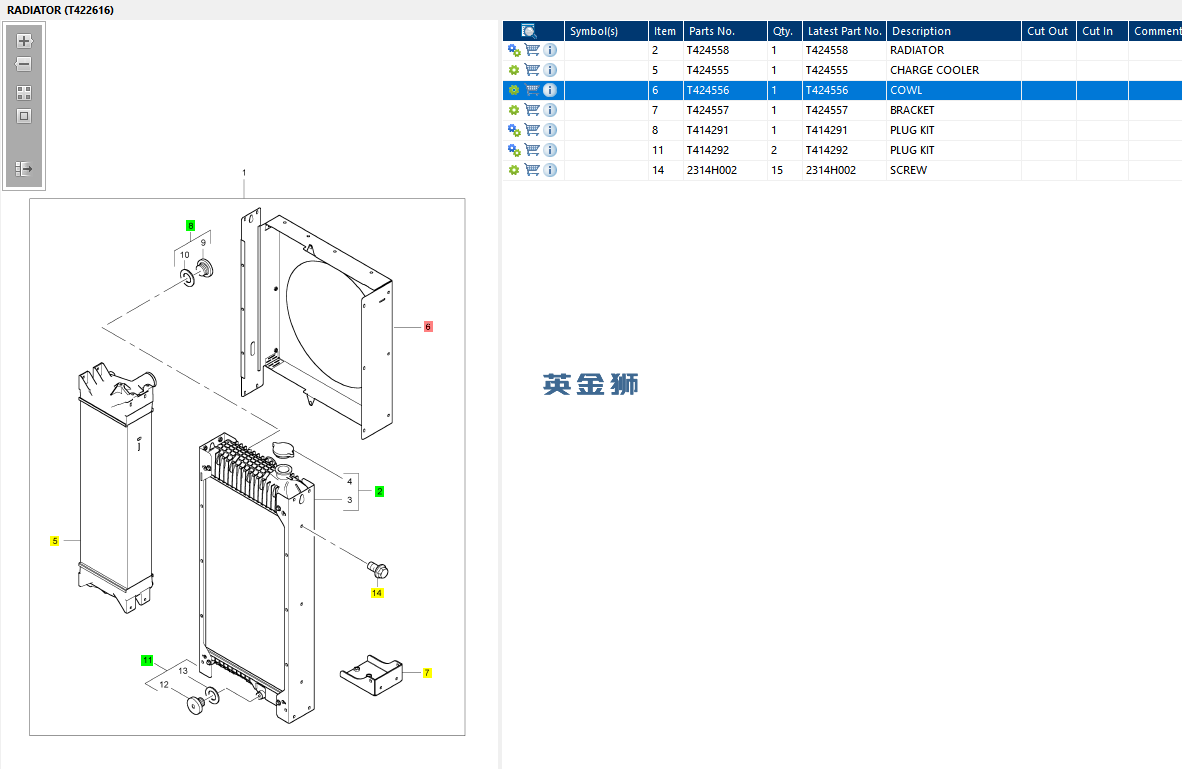Click the Cut In column header
Viewport: 1182px width, 769px height.
tap(1102, 31)
